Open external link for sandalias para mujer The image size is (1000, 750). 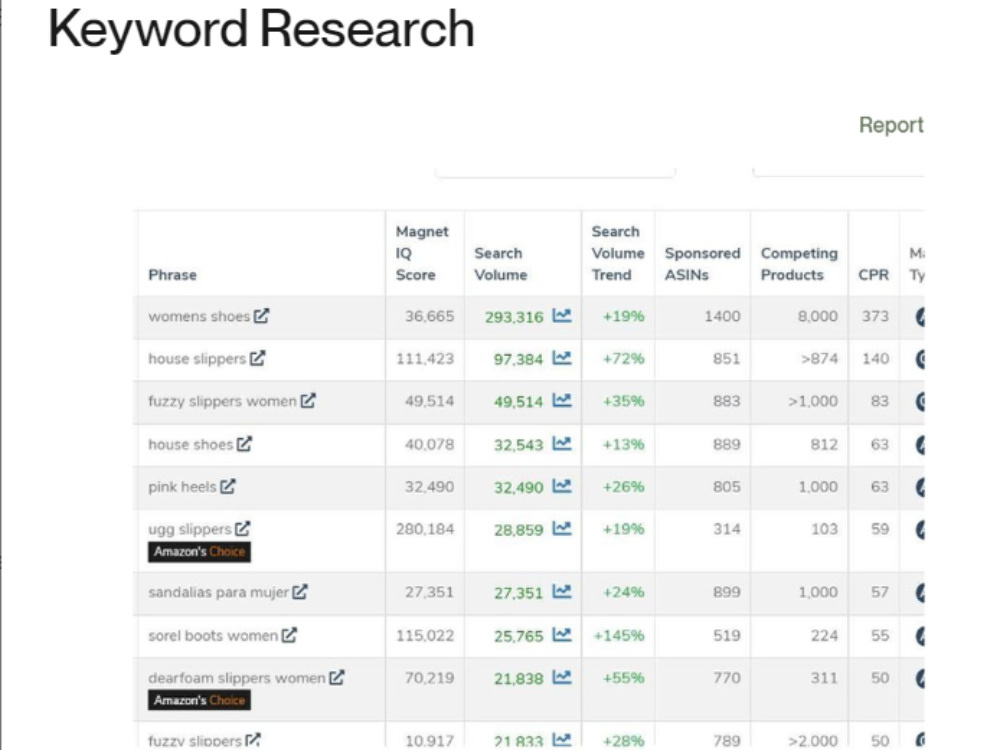click(300, 592)
